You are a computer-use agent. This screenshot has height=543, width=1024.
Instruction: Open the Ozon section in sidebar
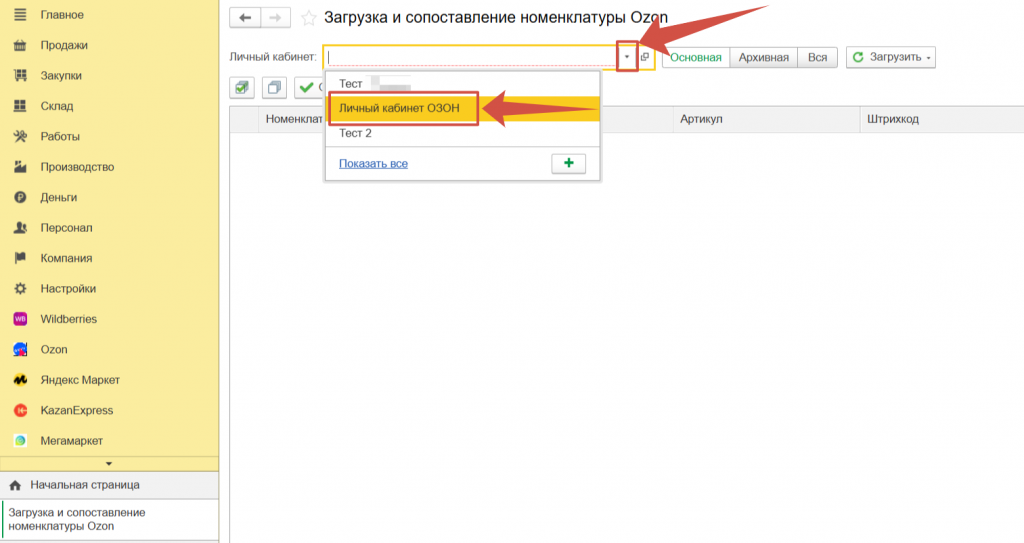tap(54, 350)
